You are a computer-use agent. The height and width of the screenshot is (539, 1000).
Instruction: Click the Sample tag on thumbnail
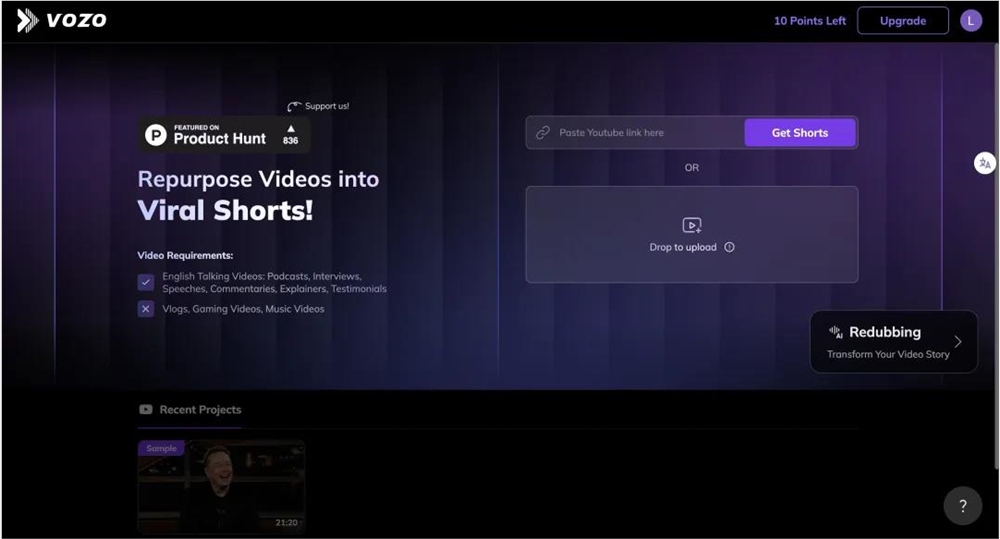point(161,448)
